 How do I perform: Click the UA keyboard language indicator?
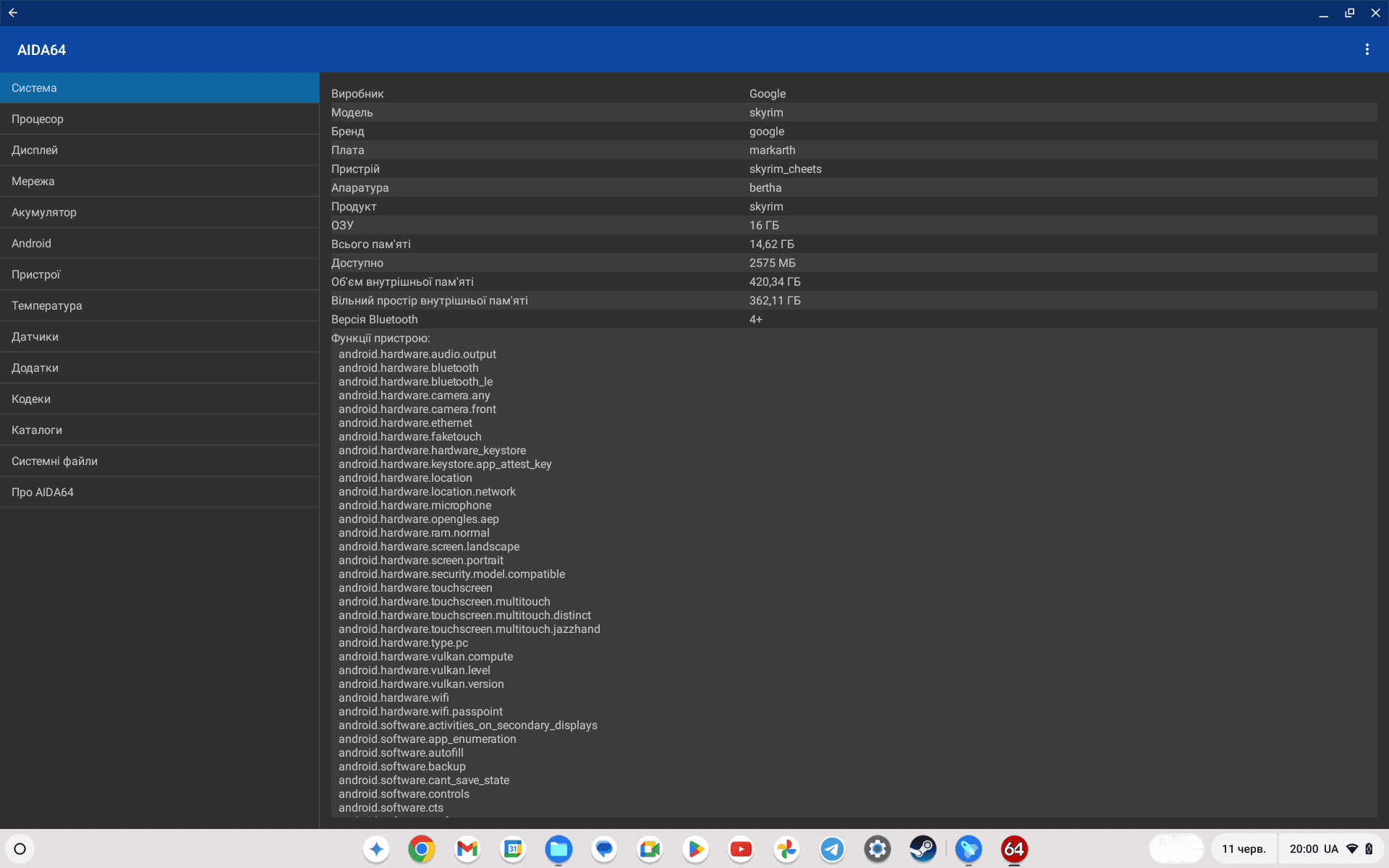point(1331,848)
